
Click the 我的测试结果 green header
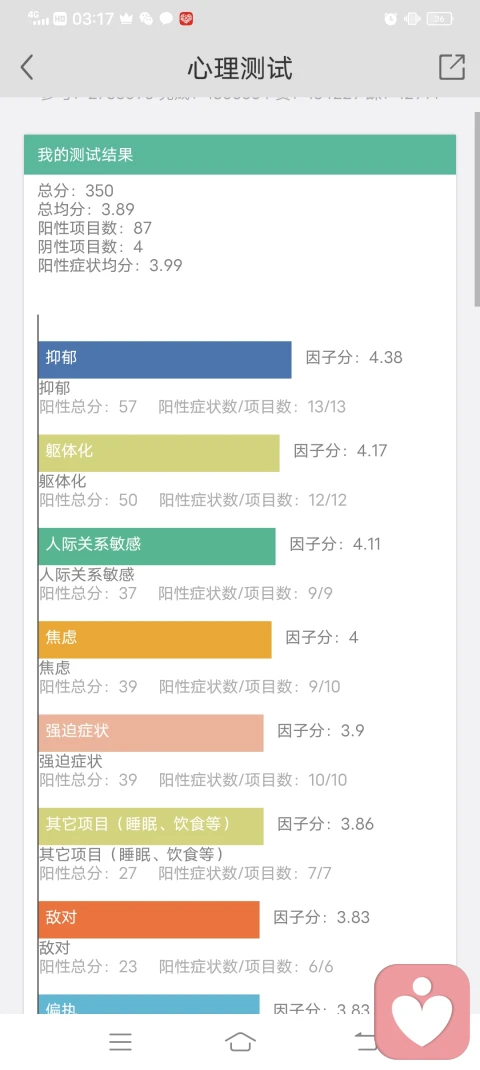240,154
